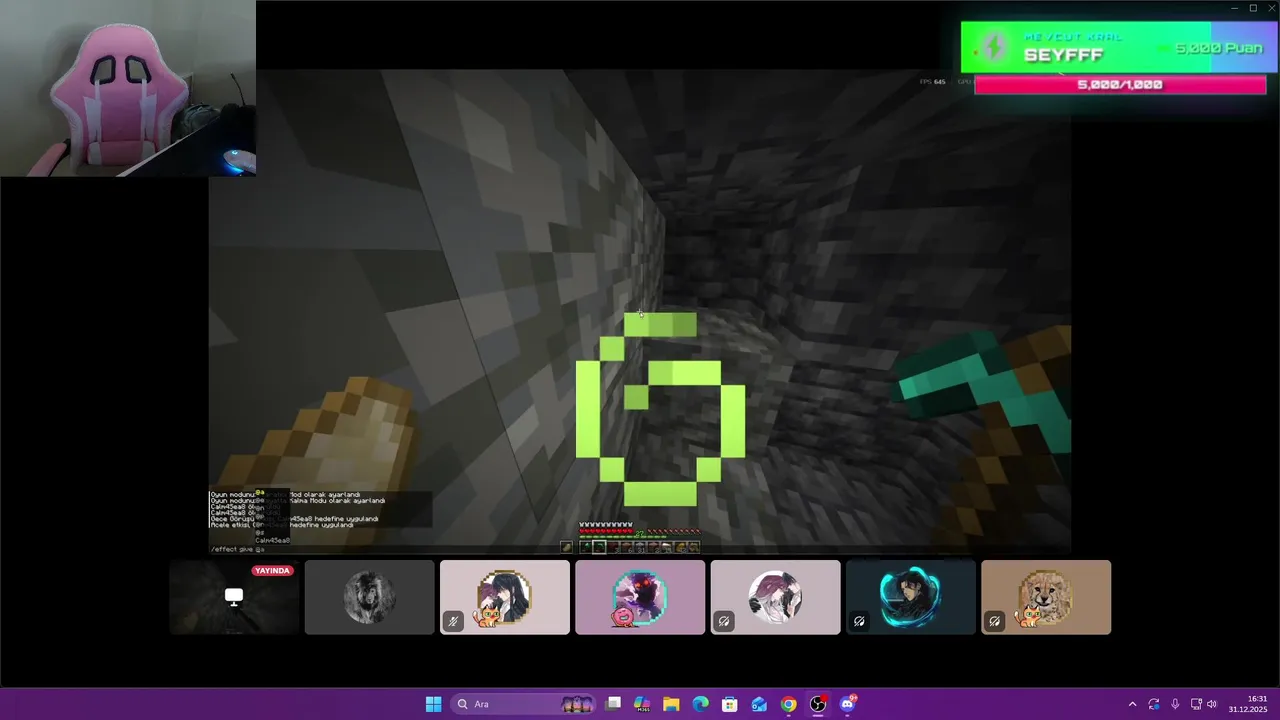Select the blue glowing avatar participant tile
The height and width of the screenshot is (720, 1280).
coord(911,597)
